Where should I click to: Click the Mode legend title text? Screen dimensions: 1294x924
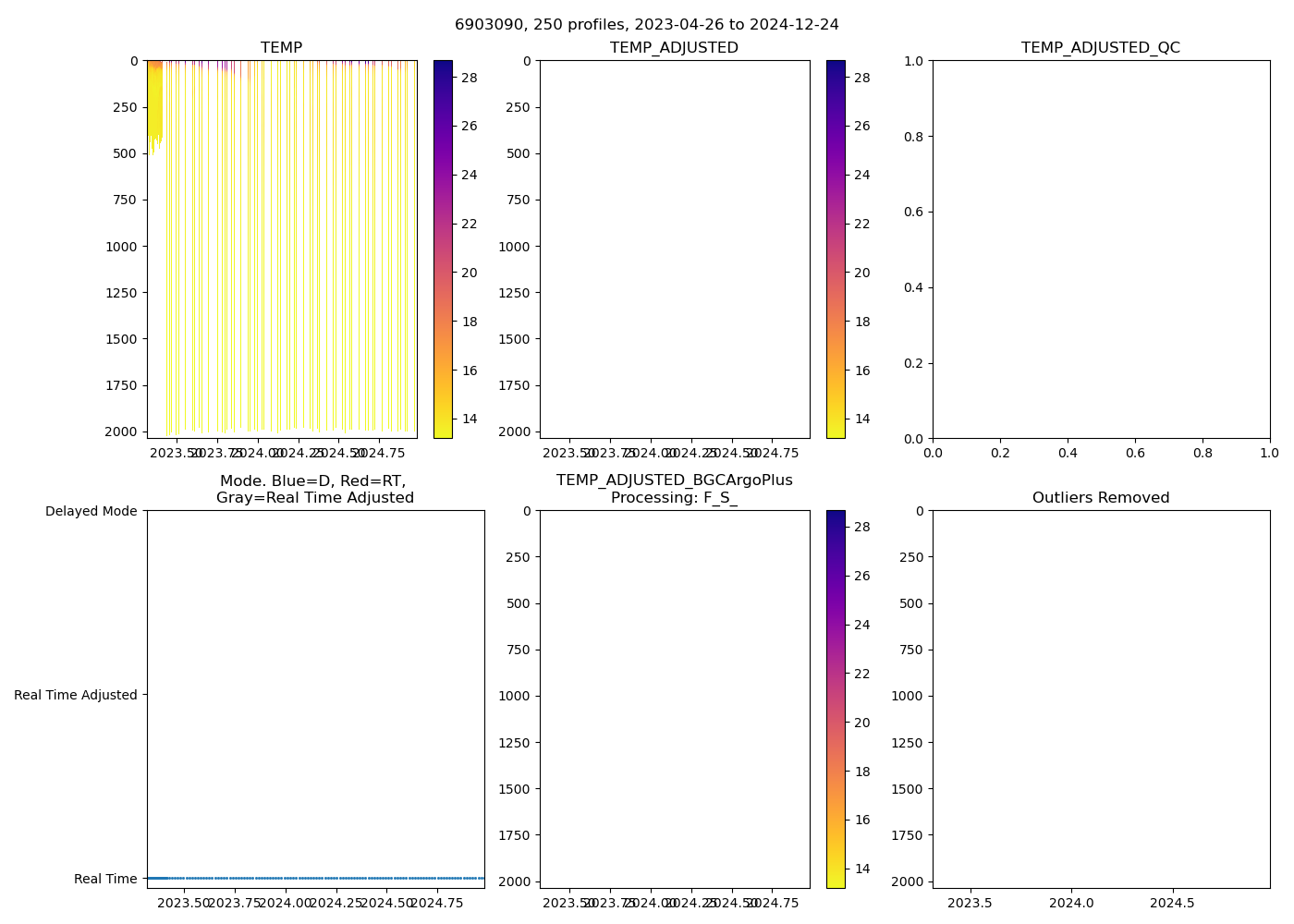click(x=314, y=489)
